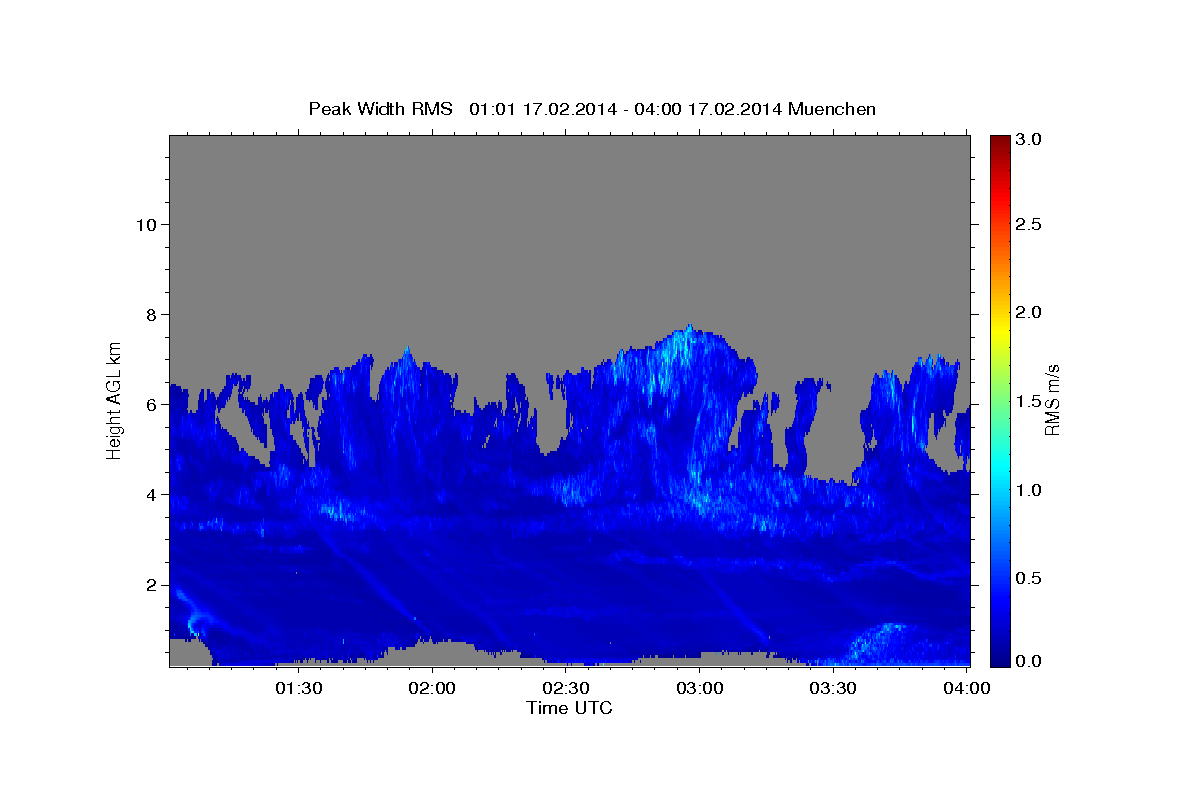Click the colorbar value 3.0
The image size is (1200, 800).
(1030, 139)
